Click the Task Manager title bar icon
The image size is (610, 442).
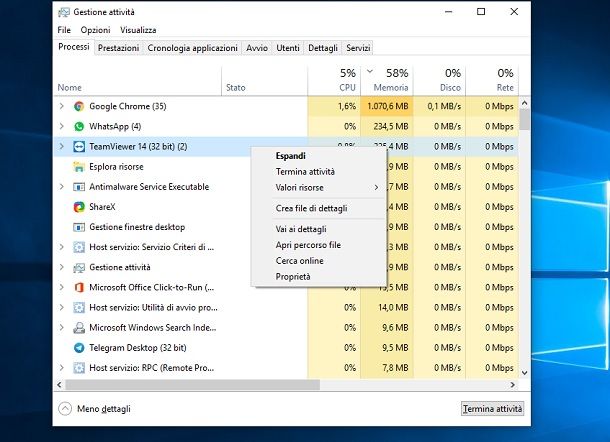pyautogui.click(x=64, y=12)
